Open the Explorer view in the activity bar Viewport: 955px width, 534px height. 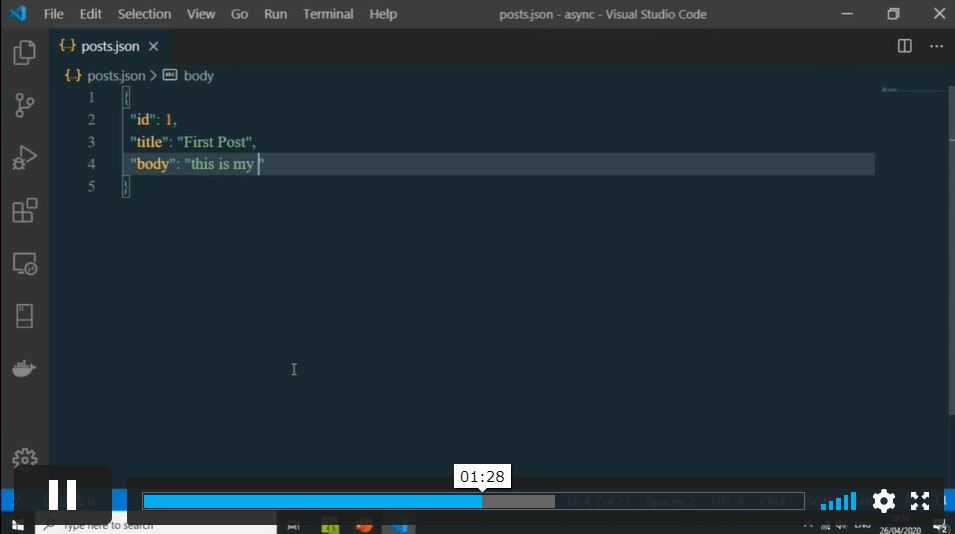[x=24, y=52]
